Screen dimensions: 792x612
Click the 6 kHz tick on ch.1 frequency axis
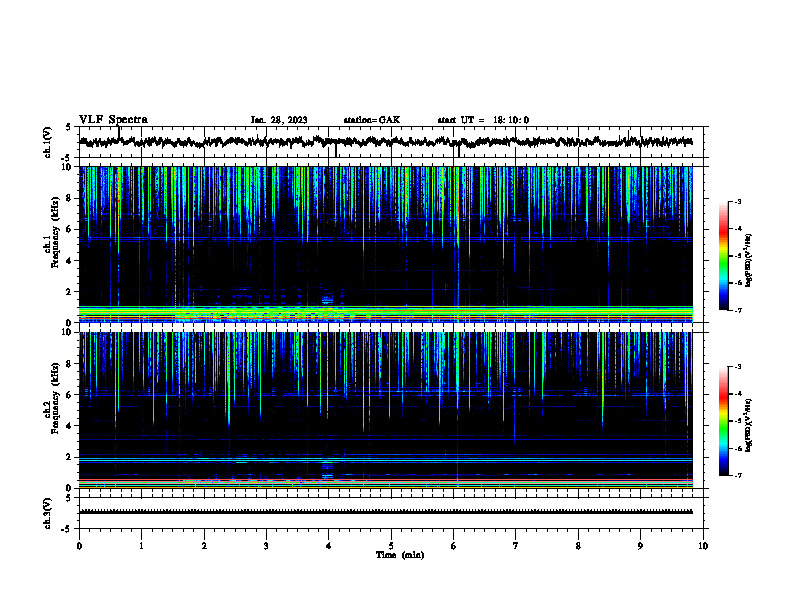[x=70, y=229]
